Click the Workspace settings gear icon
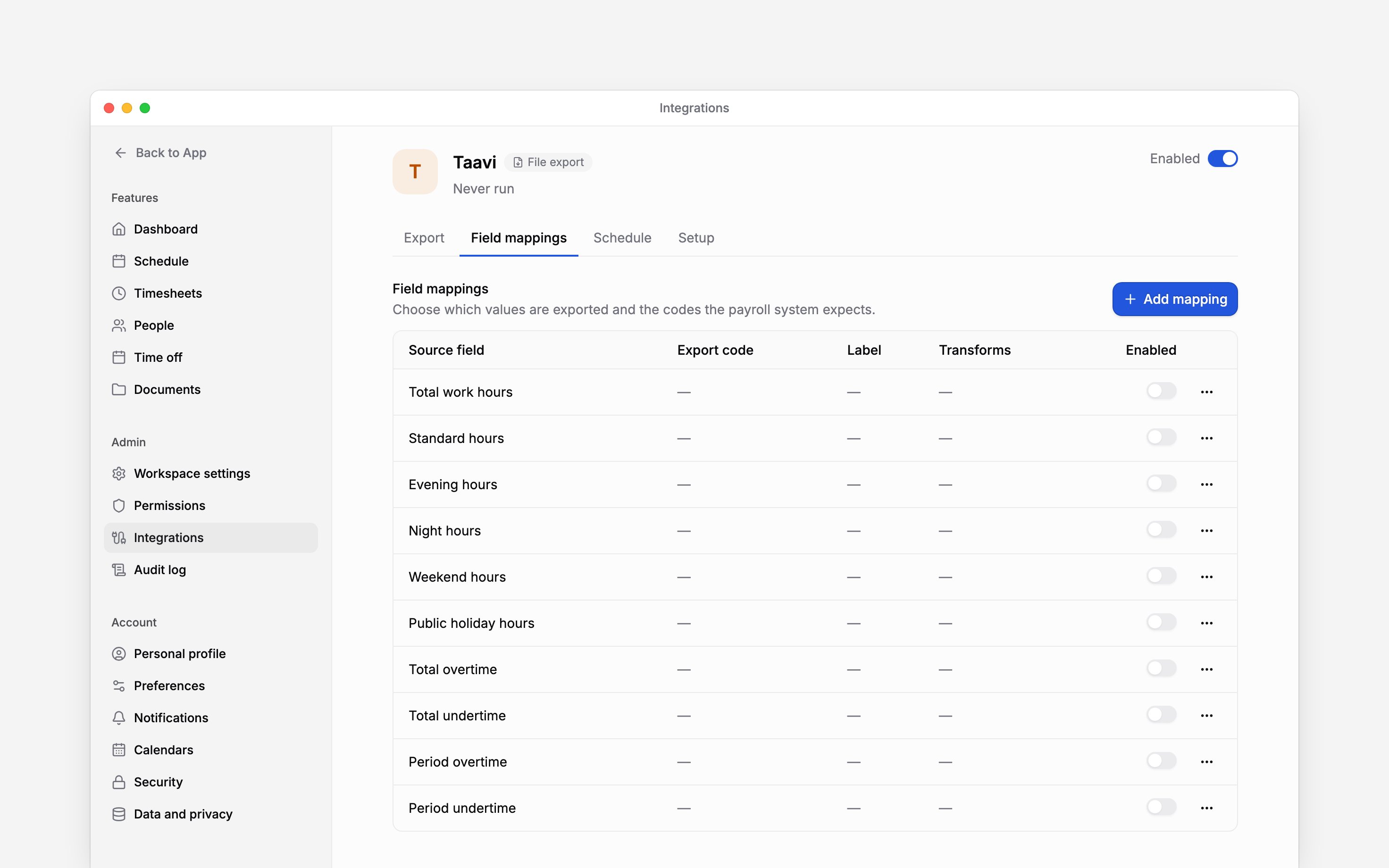Screen dimensions: 1389x868 tap(119, 474)
